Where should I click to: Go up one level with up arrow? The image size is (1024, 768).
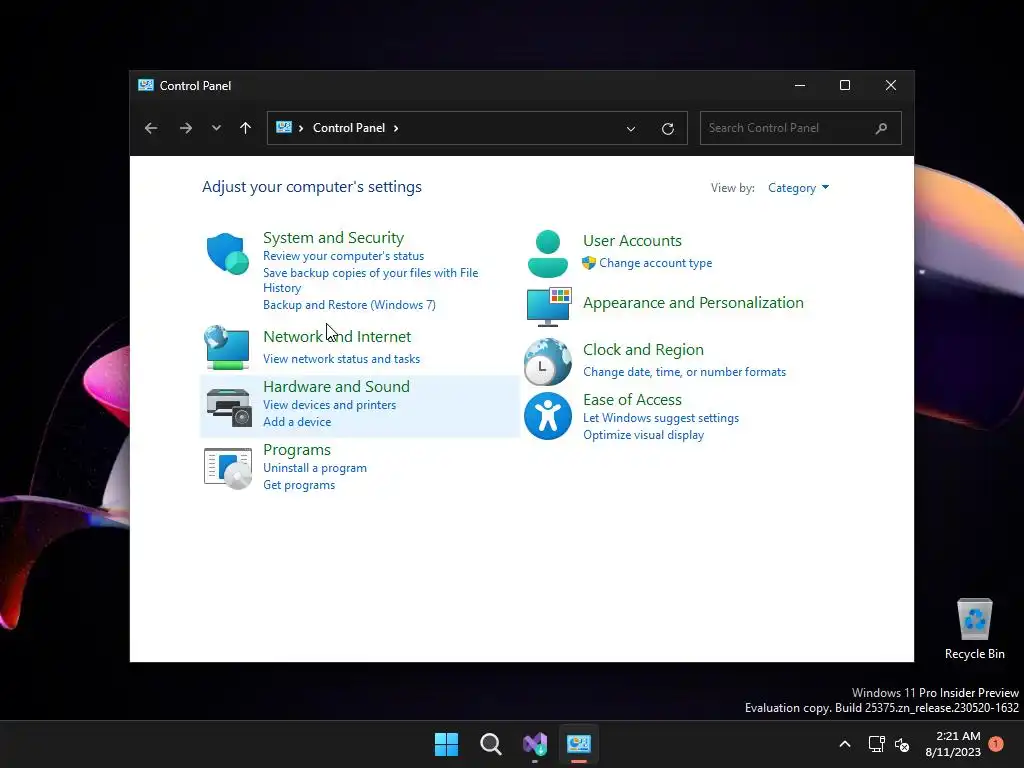coord(246,128)
